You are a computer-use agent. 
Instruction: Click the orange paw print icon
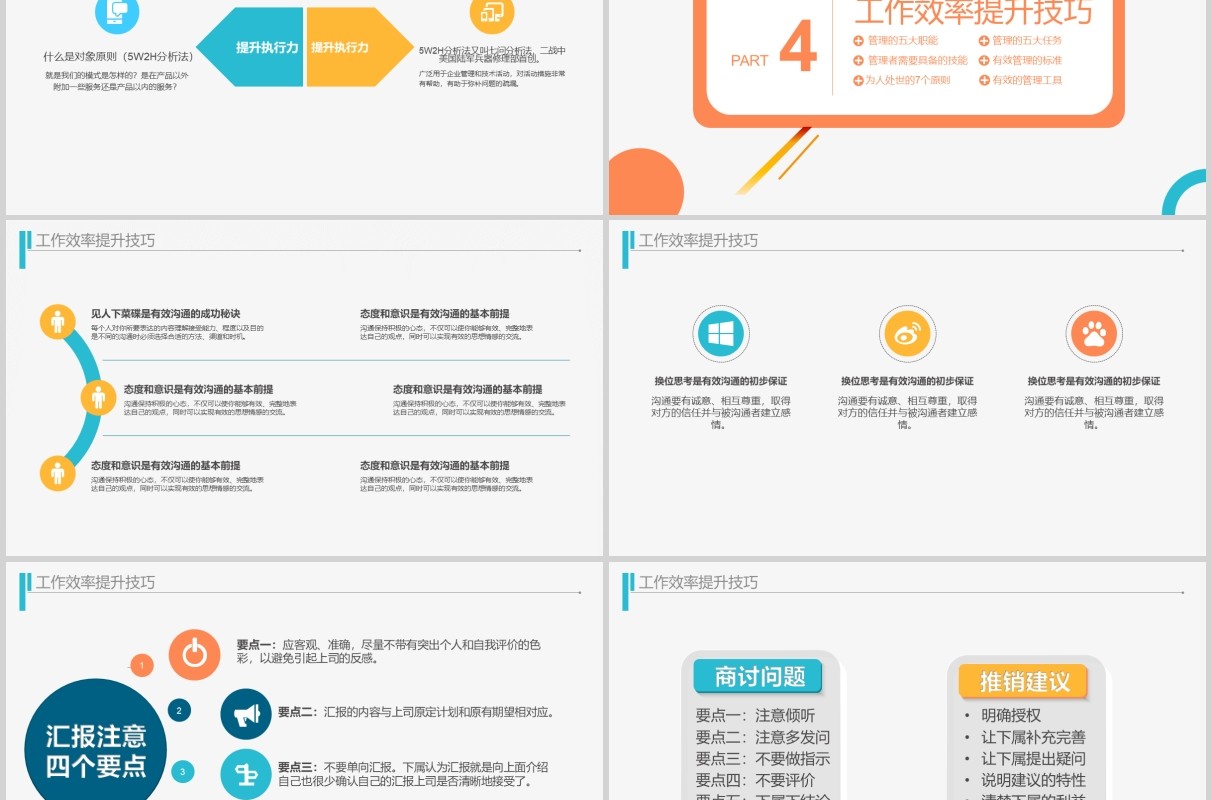[x=1094, y=334]
